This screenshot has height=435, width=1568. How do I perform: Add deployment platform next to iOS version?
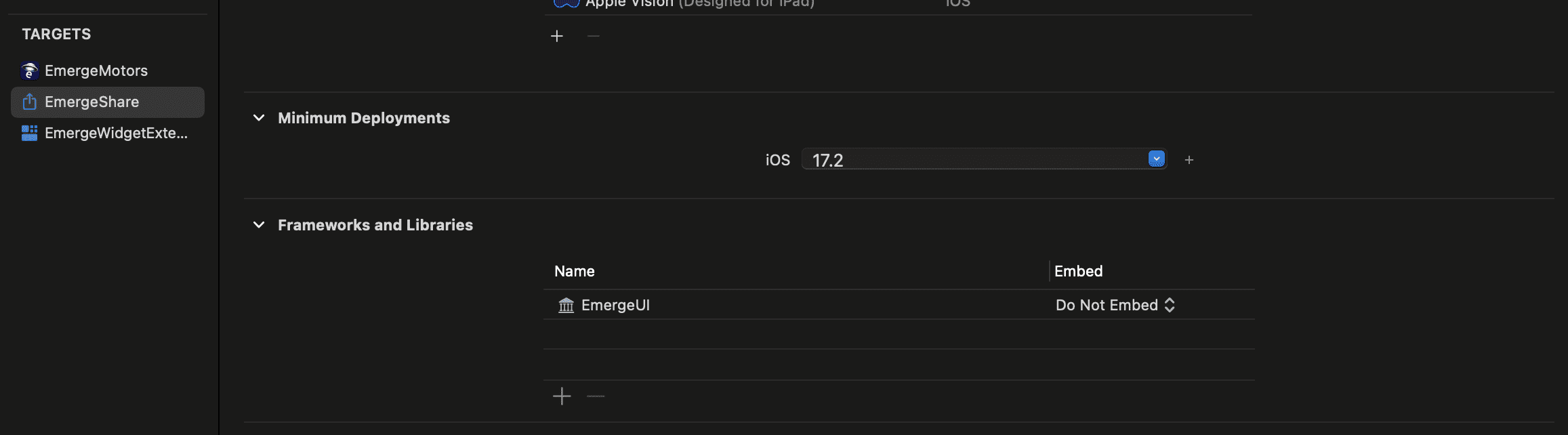1189,160
